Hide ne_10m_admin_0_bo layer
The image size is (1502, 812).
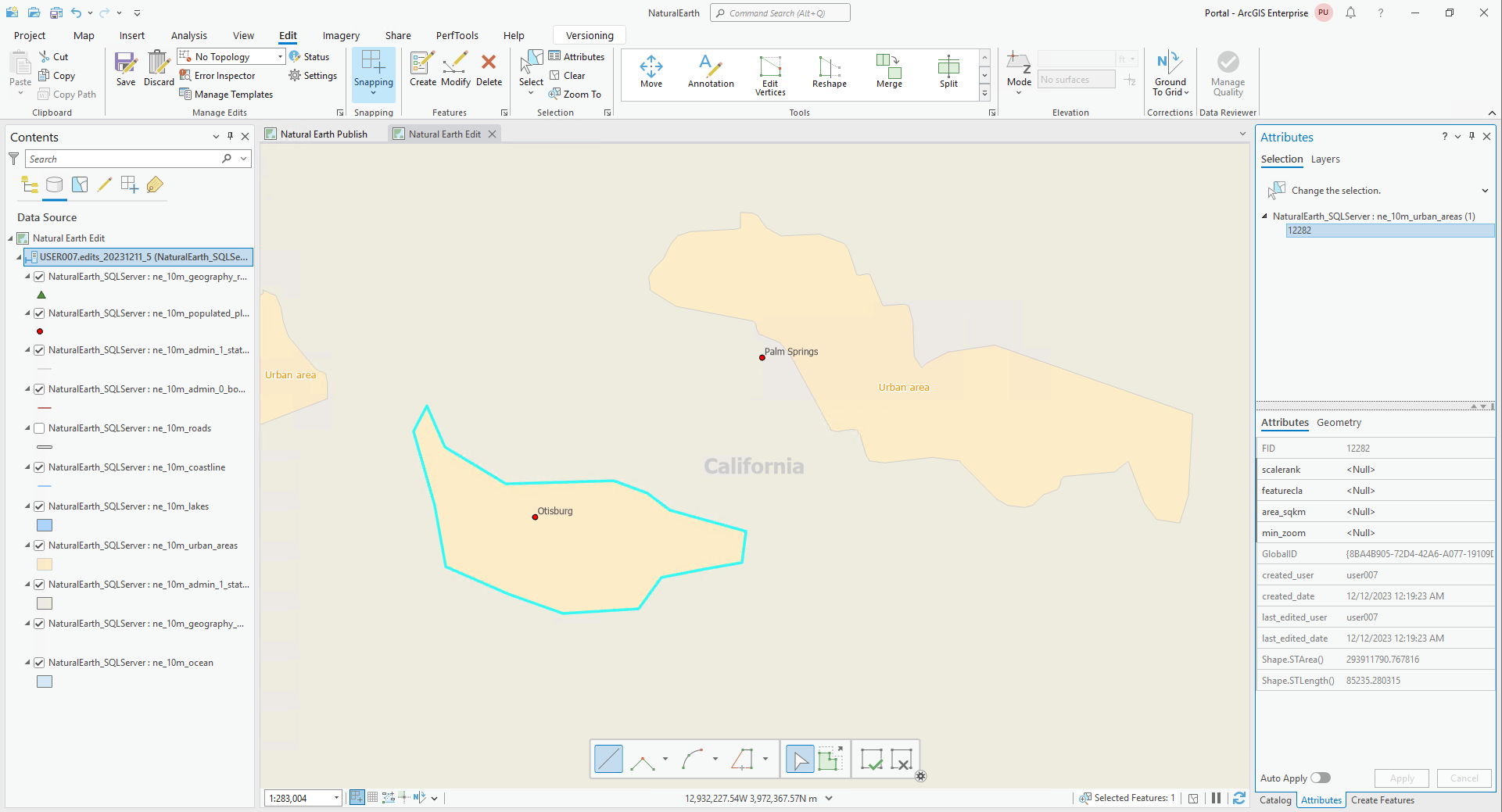click(x=39, y=389)
